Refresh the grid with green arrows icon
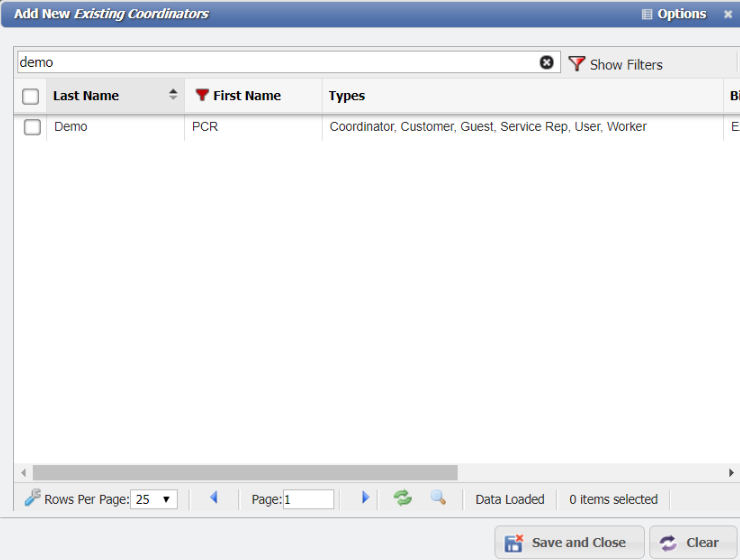This screenshot has height=560, width=740. click(x=403, y=498)
